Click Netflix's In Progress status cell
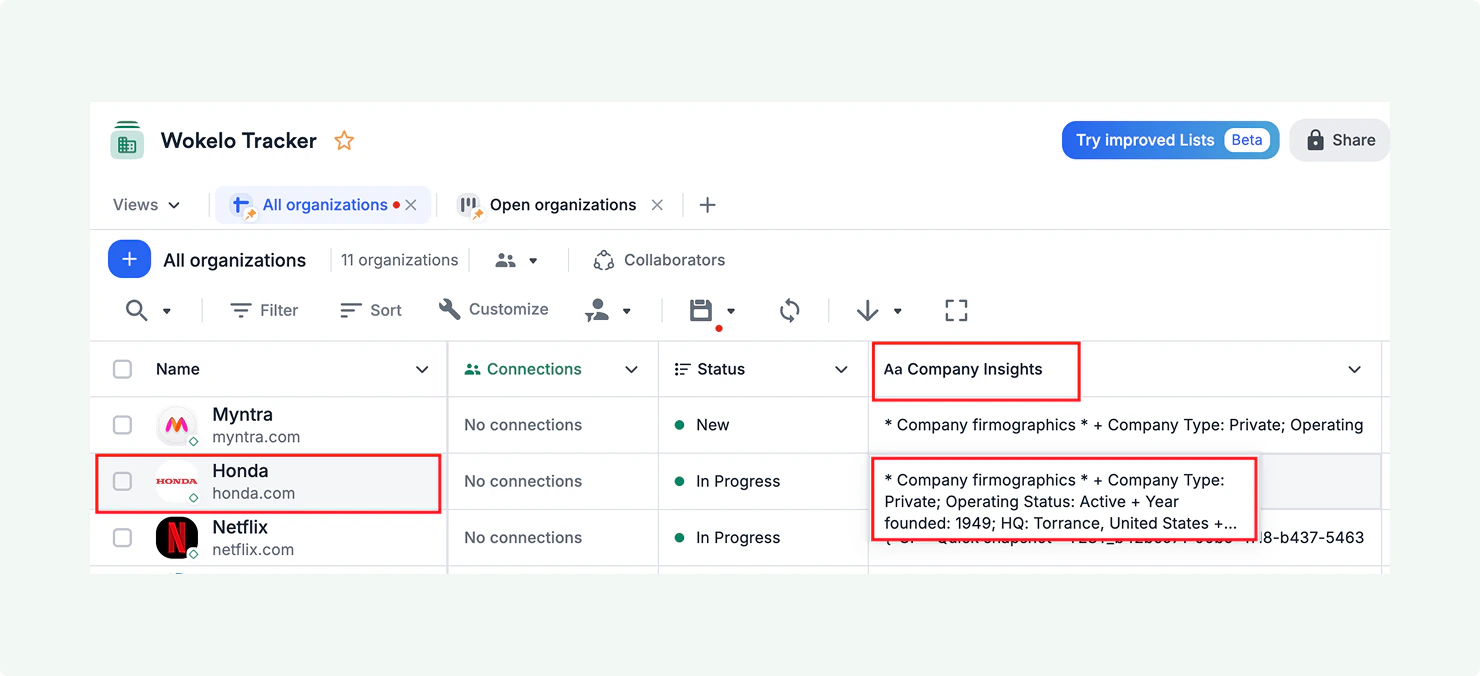The image size is (1480, 676). pos(763,538)
